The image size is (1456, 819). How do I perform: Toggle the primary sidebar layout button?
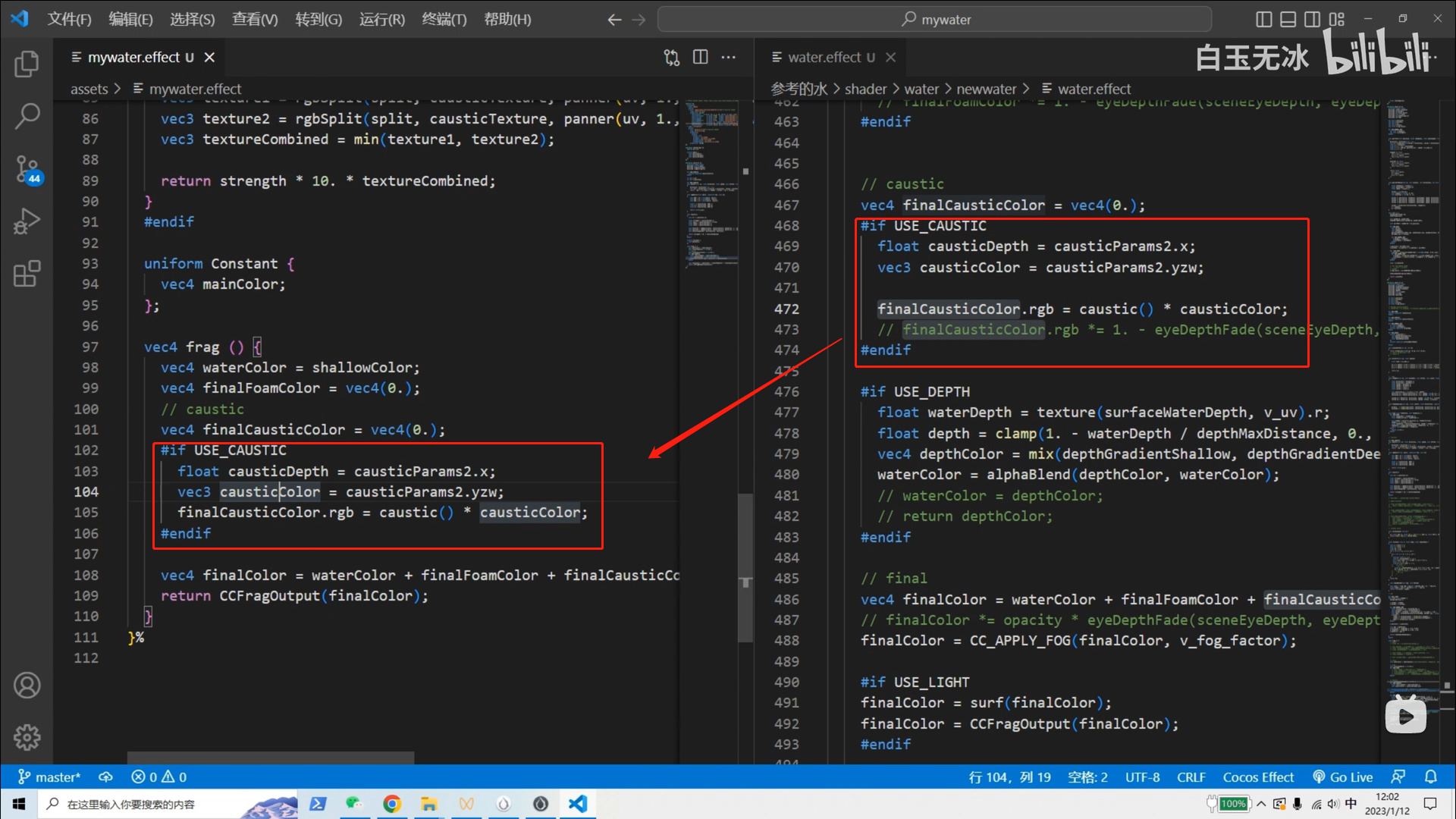click(x=1263, y=19)
